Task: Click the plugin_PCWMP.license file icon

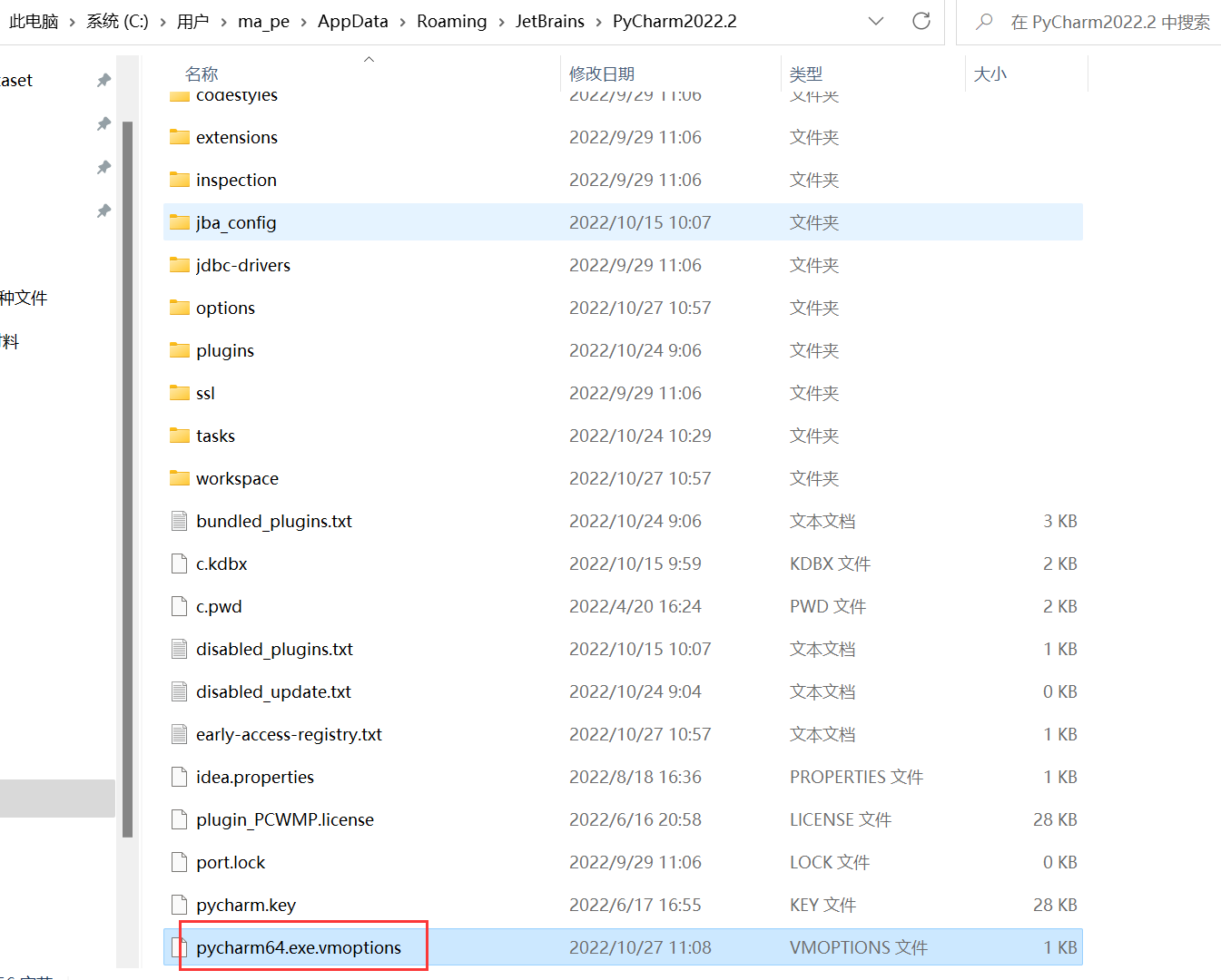Action: [180, 819]
